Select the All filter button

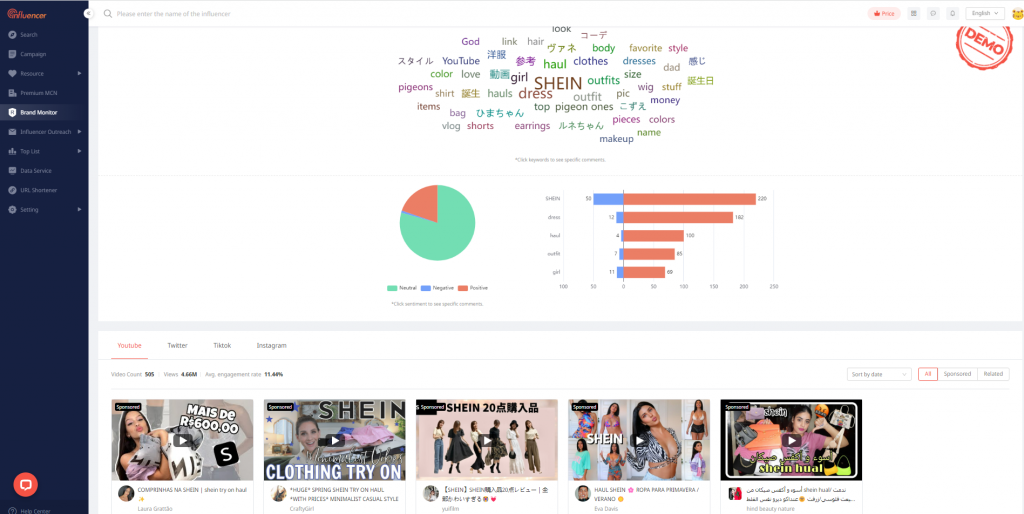point(927,374)
